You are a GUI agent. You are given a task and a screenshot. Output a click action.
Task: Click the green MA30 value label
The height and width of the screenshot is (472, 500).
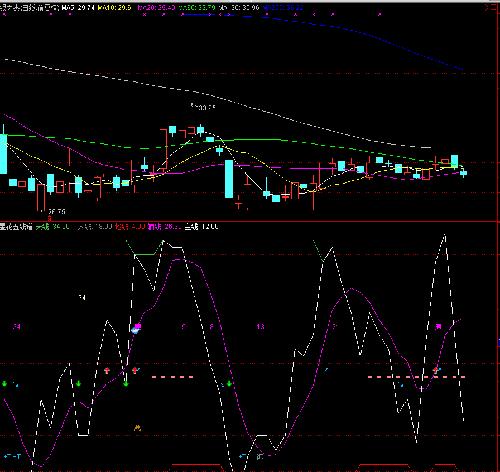(x=197, y=7)
